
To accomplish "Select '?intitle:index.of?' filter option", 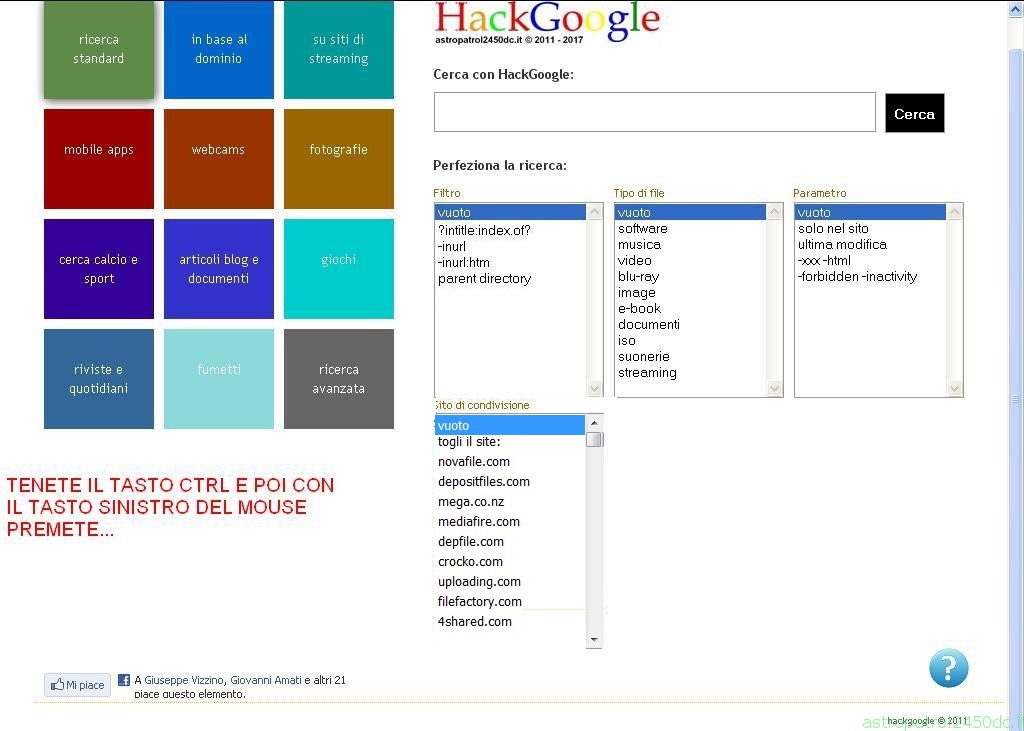I will [x=510, y=230].
